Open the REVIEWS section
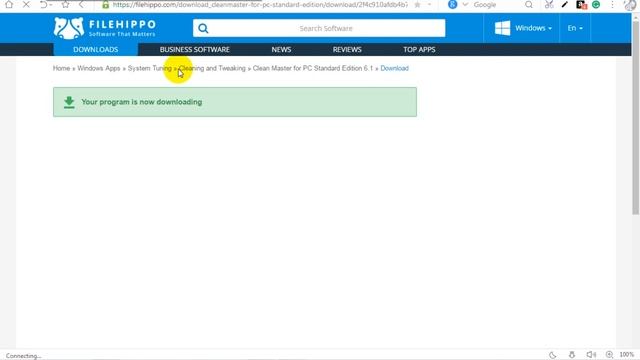Screen dimensions: 640x360 347,49
